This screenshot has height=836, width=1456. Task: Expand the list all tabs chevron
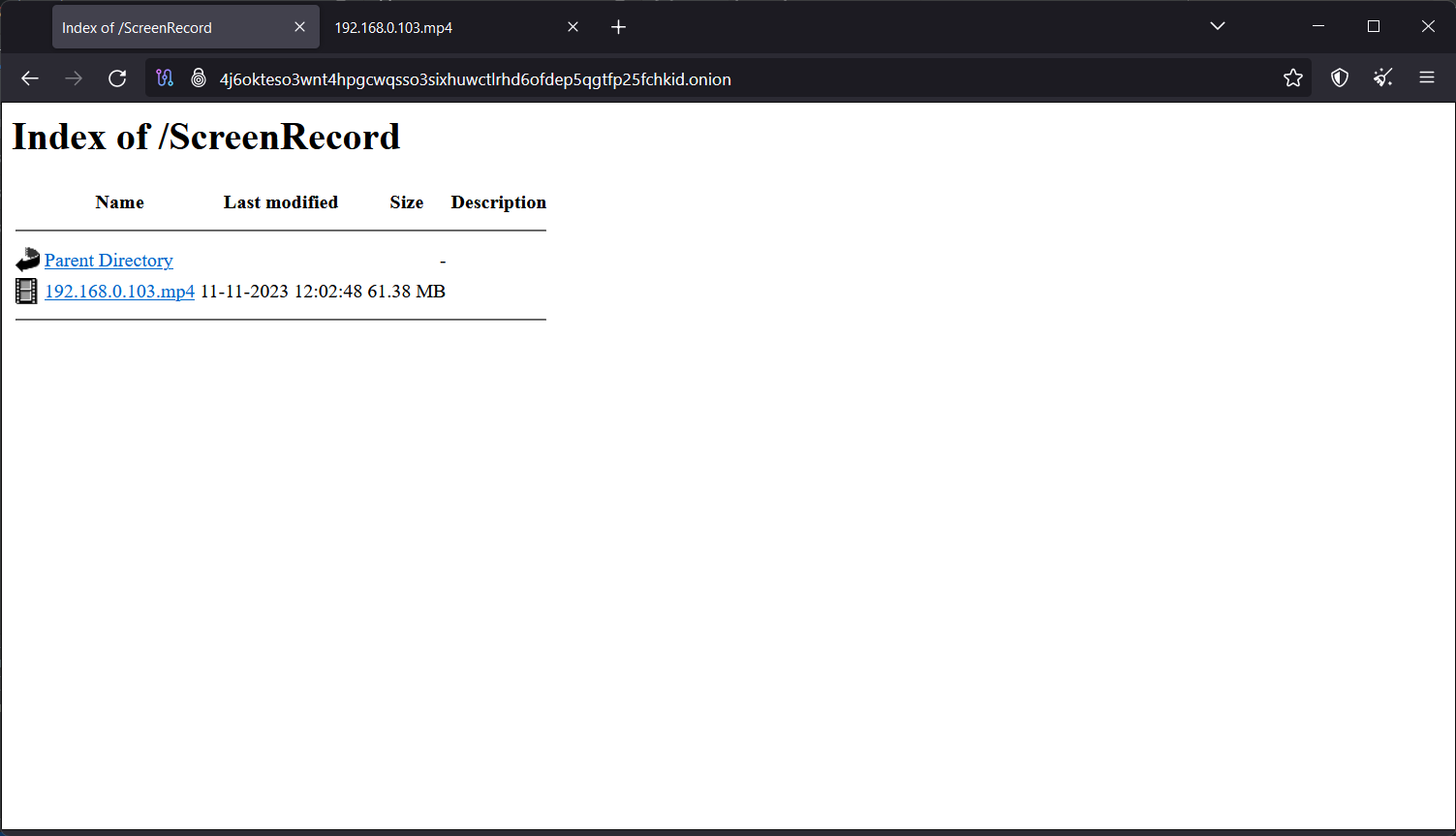point(1217,26)
